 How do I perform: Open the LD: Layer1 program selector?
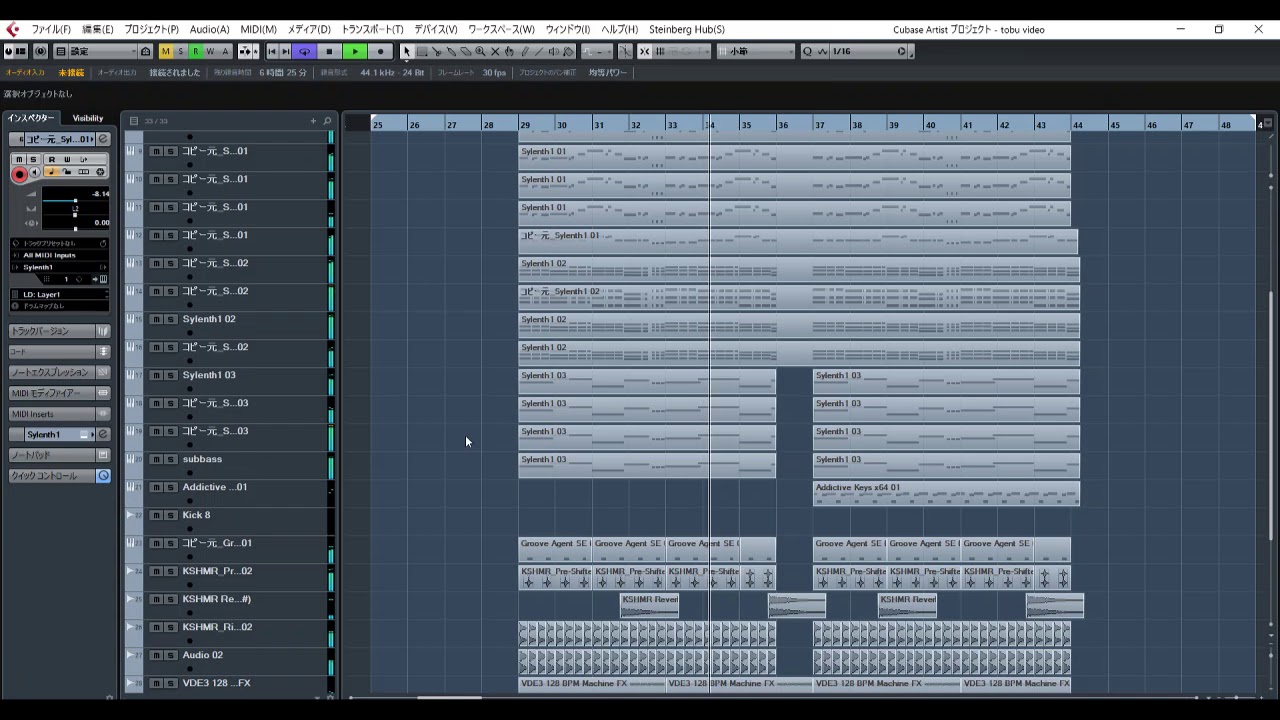59,294
